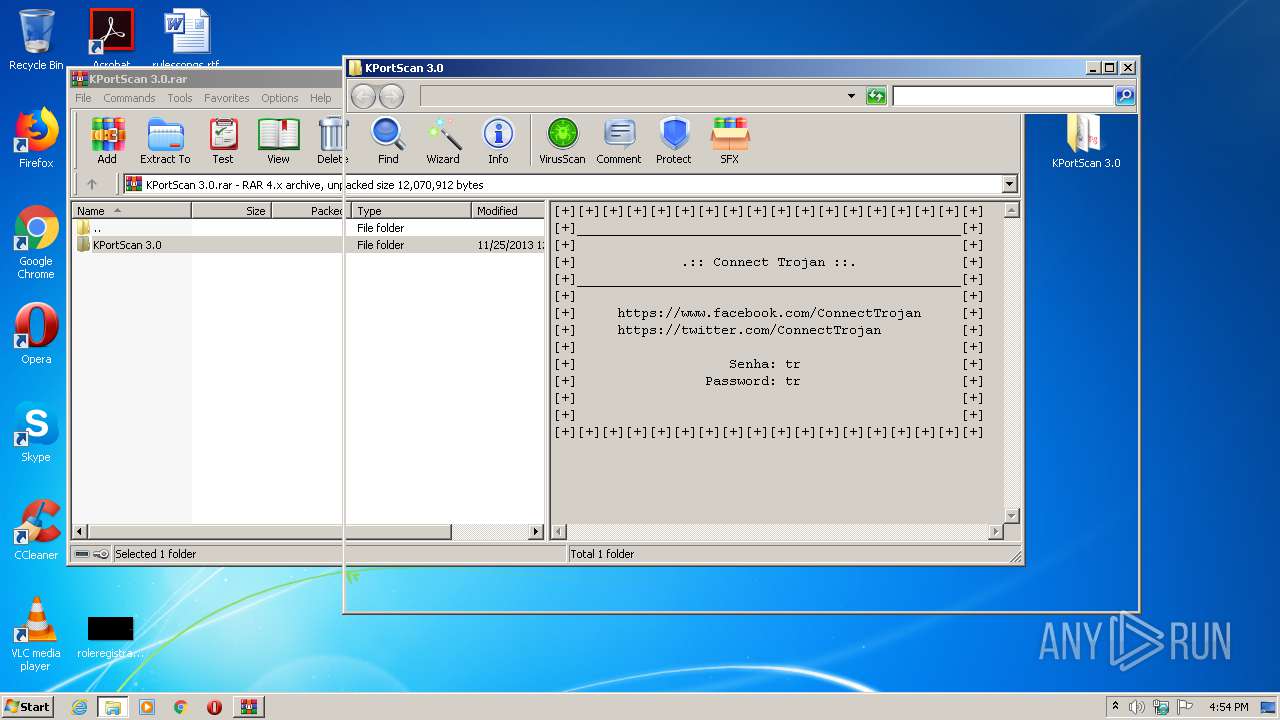Click the "Total 1 folder" status text

tap(602, 554)
